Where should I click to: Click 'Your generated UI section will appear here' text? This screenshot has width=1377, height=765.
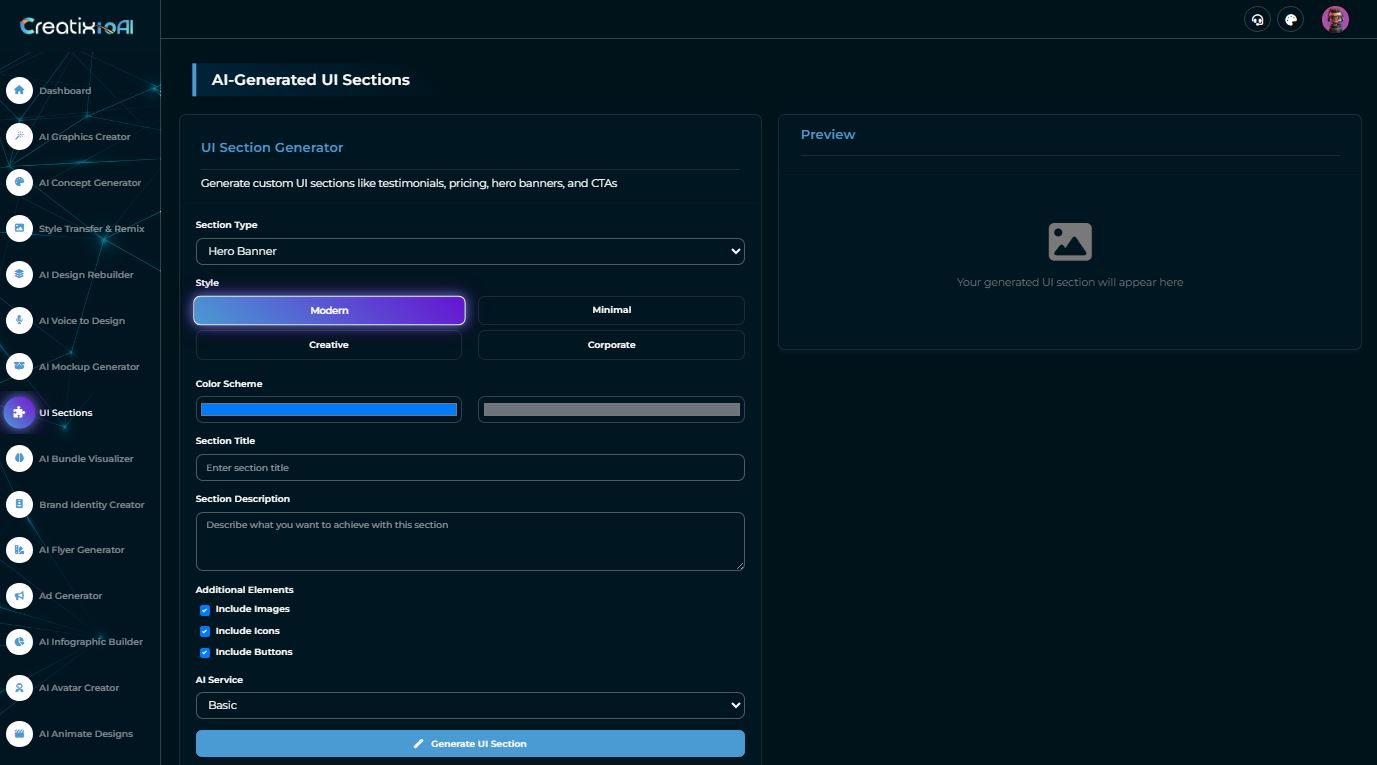click(1070, 282)
